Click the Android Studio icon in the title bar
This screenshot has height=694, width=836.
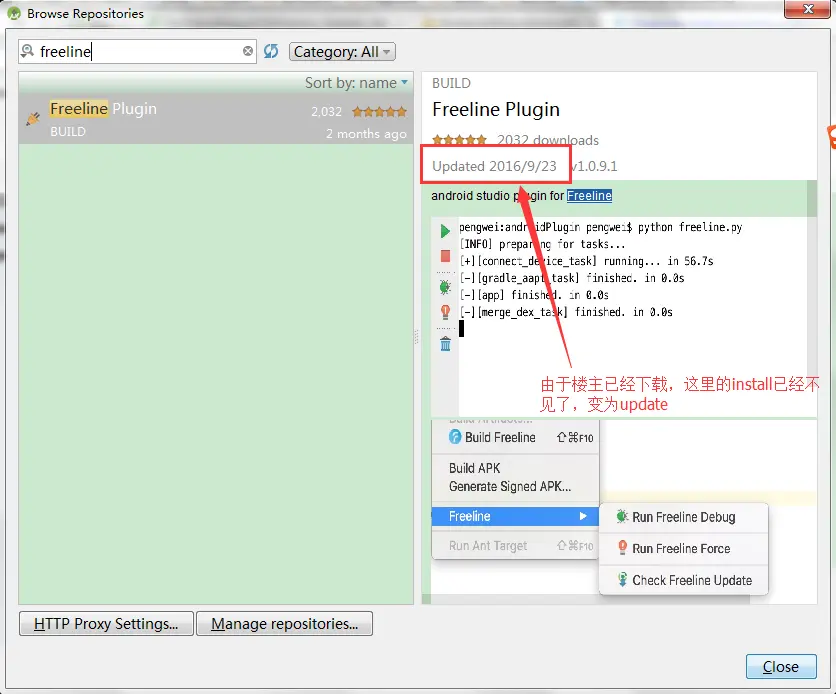[14, 13]
